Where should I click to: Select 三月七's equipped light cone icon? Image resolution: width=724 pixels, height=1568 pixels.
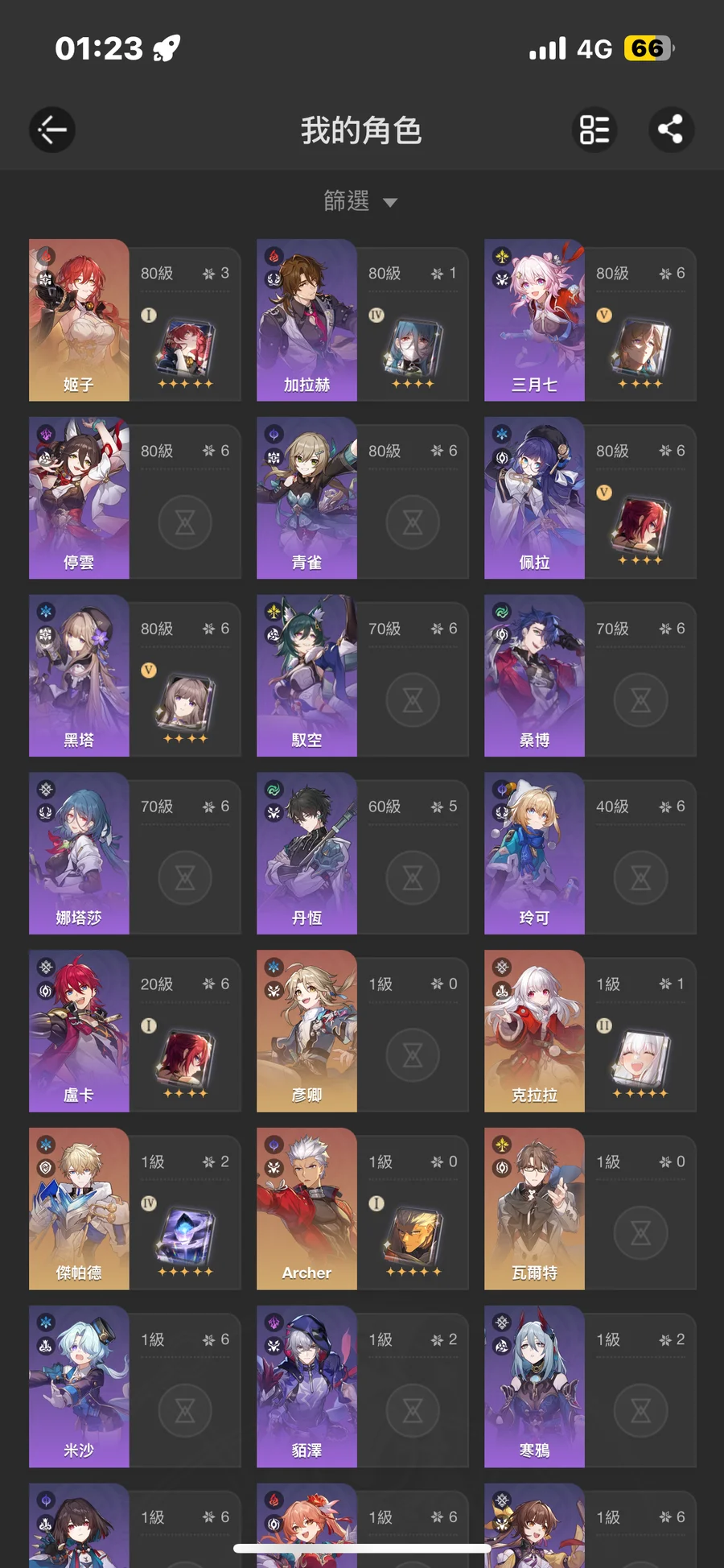[x=641, y=349]
